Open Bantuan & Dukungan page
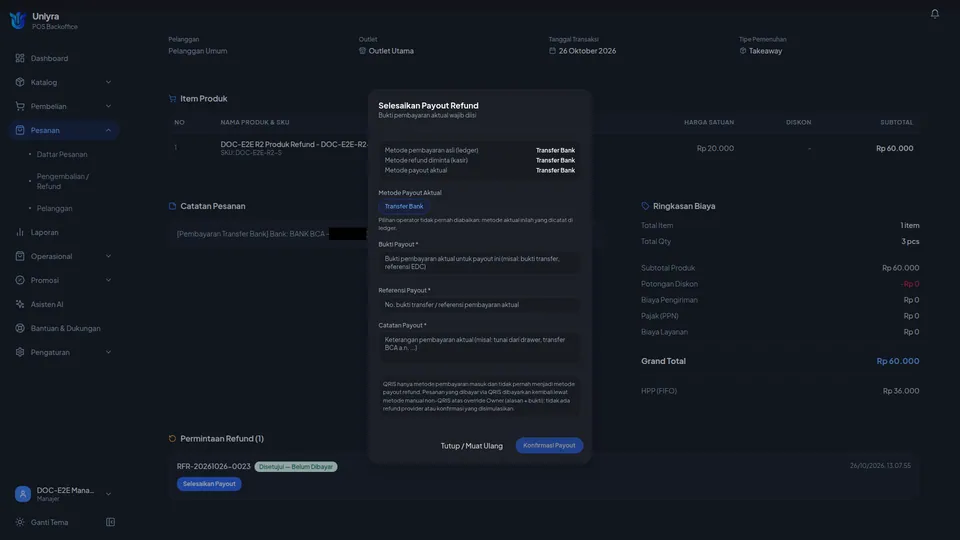Image resolution: width=960 pixels, height=540 pixels. click(64, 328)
